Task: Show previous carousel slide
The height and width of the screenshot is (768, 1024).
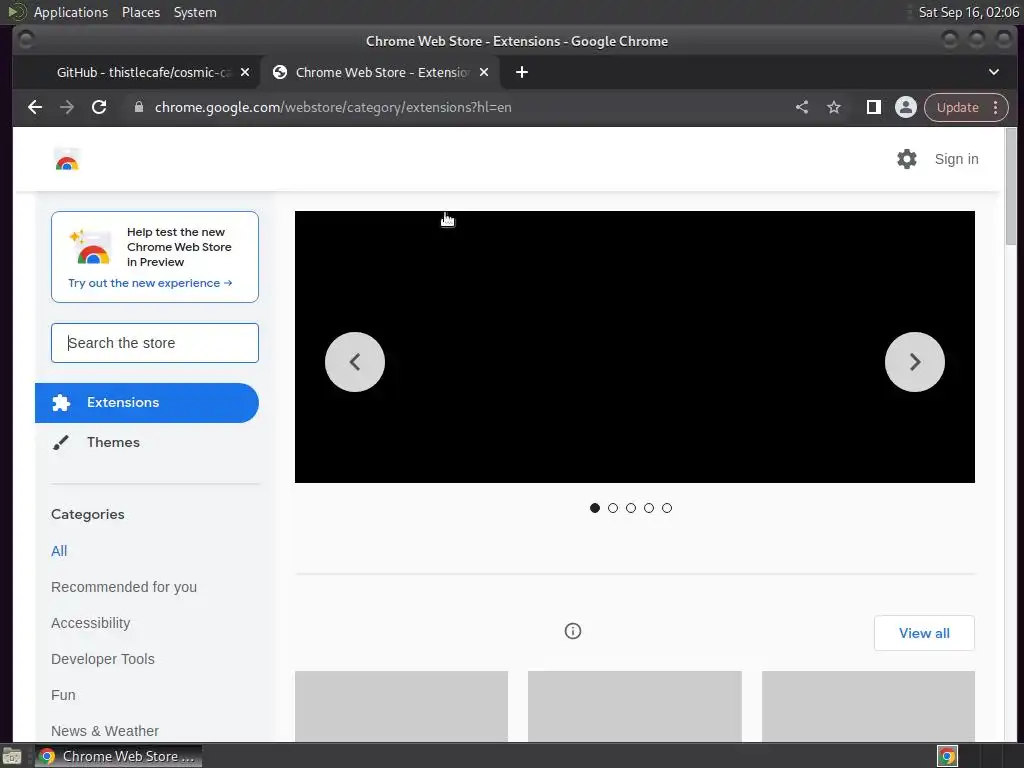Action: (355, 362)
